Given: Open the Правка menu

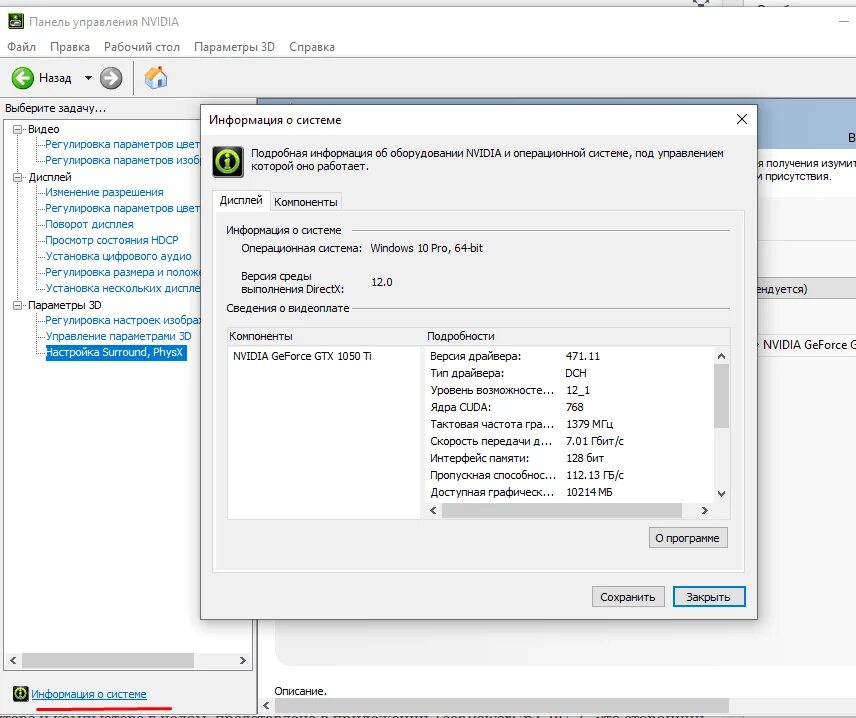Looking at the screenshot, I should [70, 47].
